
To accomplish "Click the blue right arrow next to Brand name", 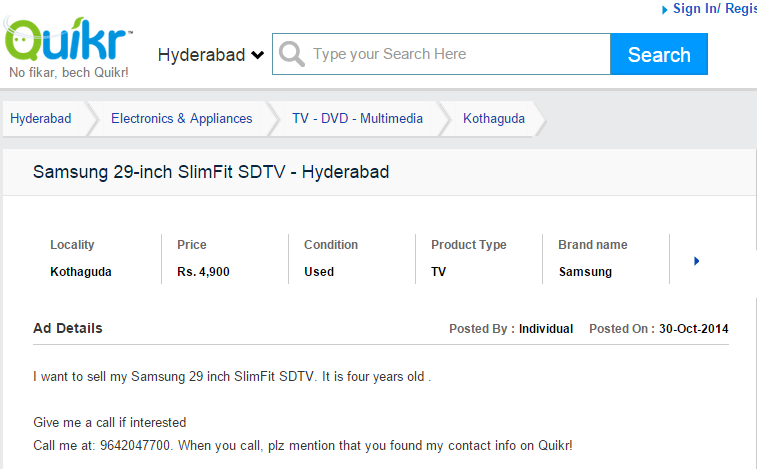I will click(696, 261).
